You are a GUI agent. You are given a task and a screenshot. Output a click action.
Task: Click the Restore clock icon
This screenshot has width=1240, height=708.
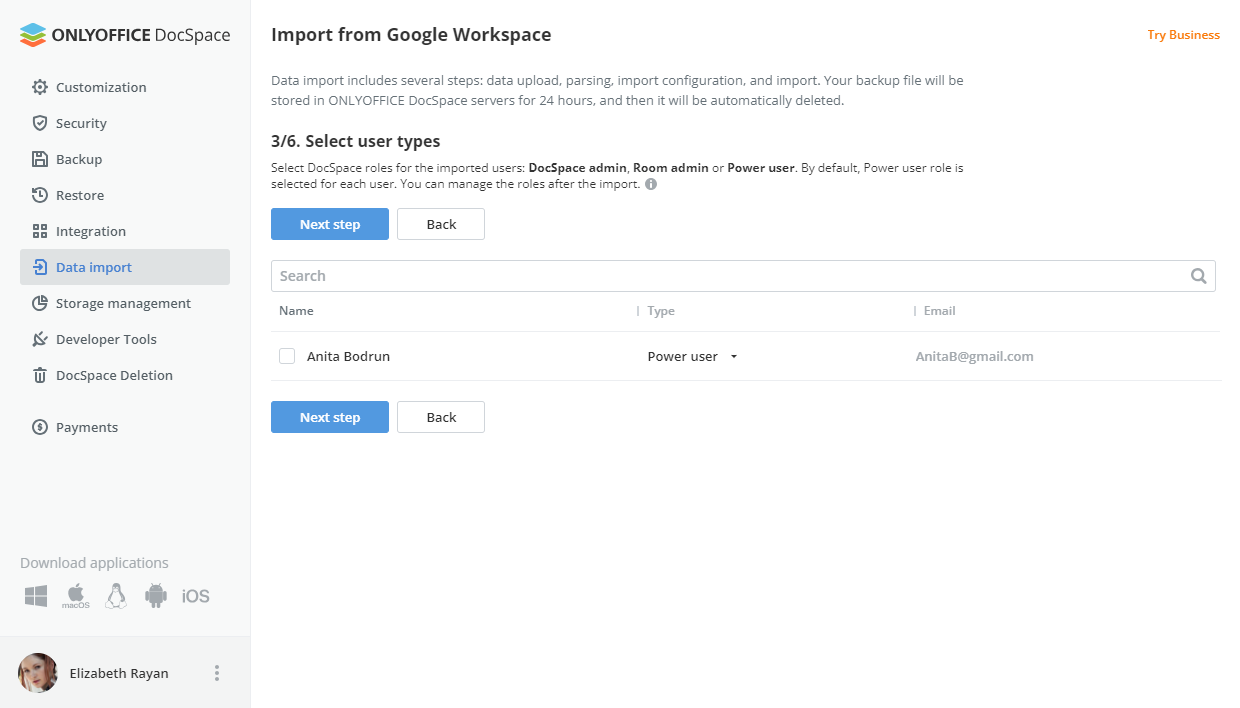coord(40,195)
